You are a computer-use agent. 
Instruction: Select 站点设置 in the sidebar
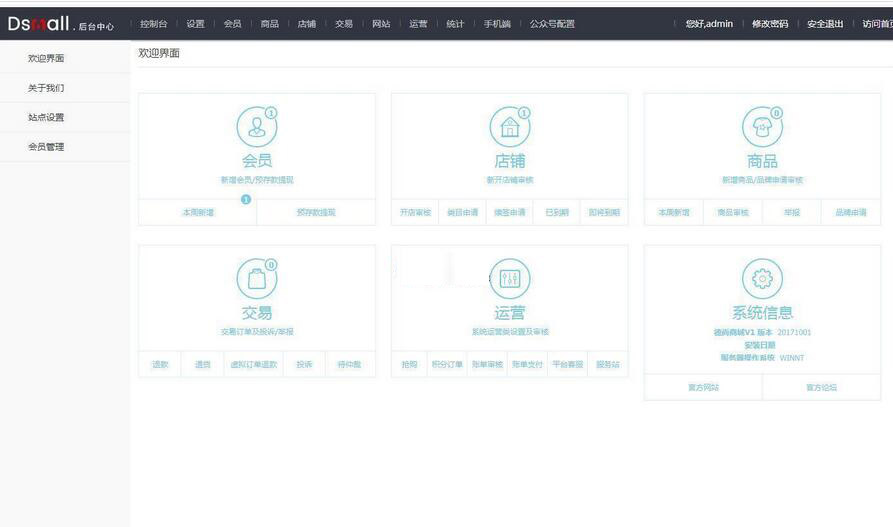pos(46,117)
